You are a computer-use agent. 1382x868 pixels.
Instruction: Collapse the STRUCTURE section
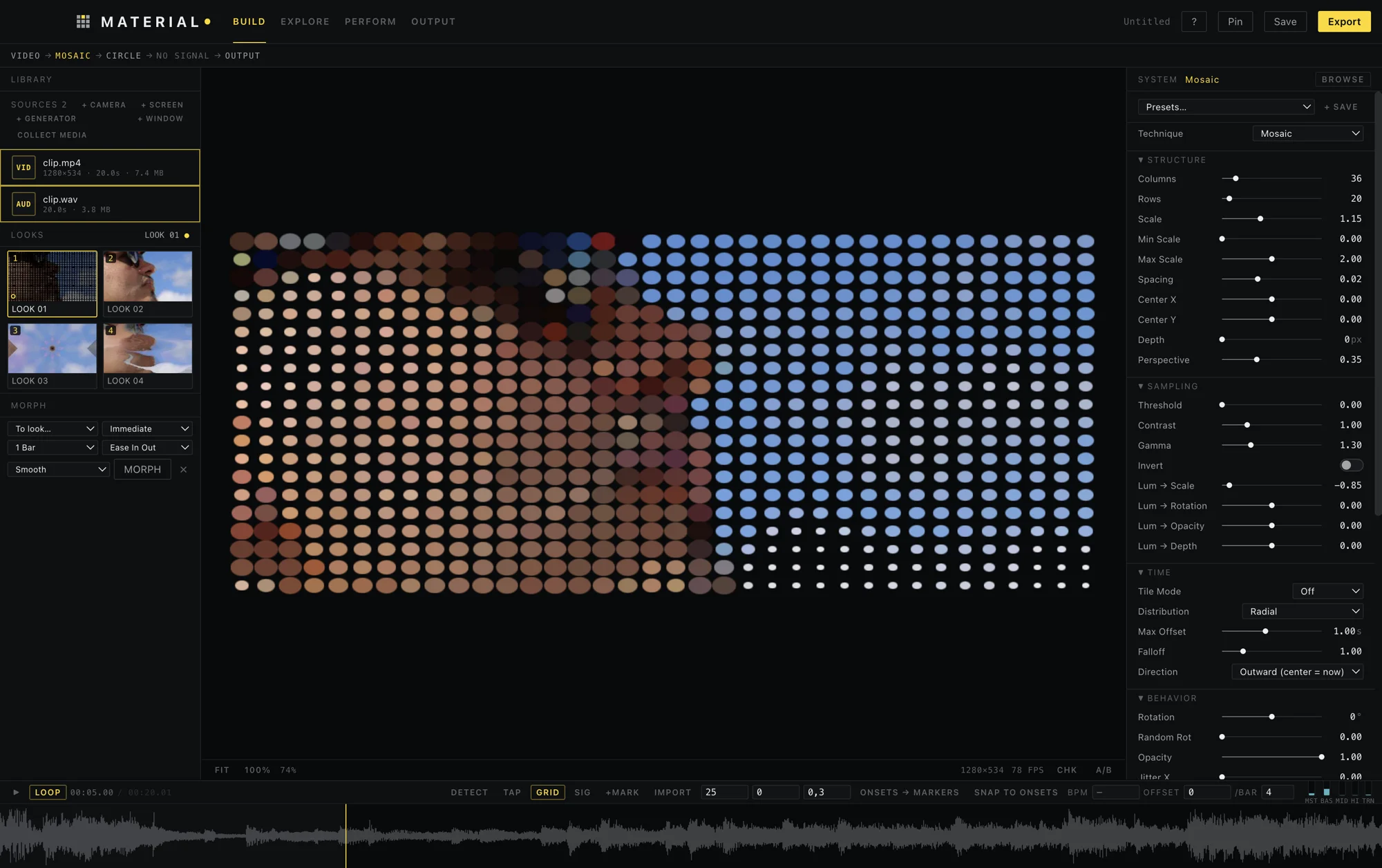(1172, 160)
